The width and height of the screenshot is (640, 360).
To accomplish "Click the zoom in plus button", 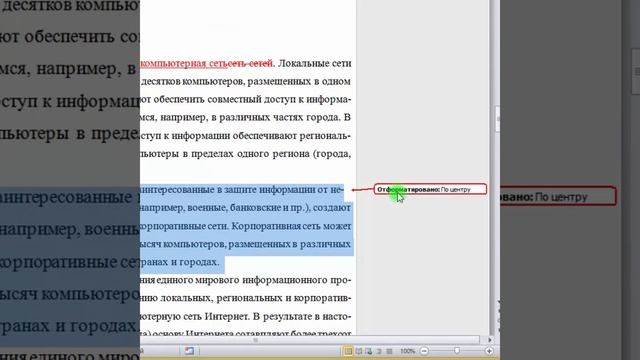I will 489,351.
